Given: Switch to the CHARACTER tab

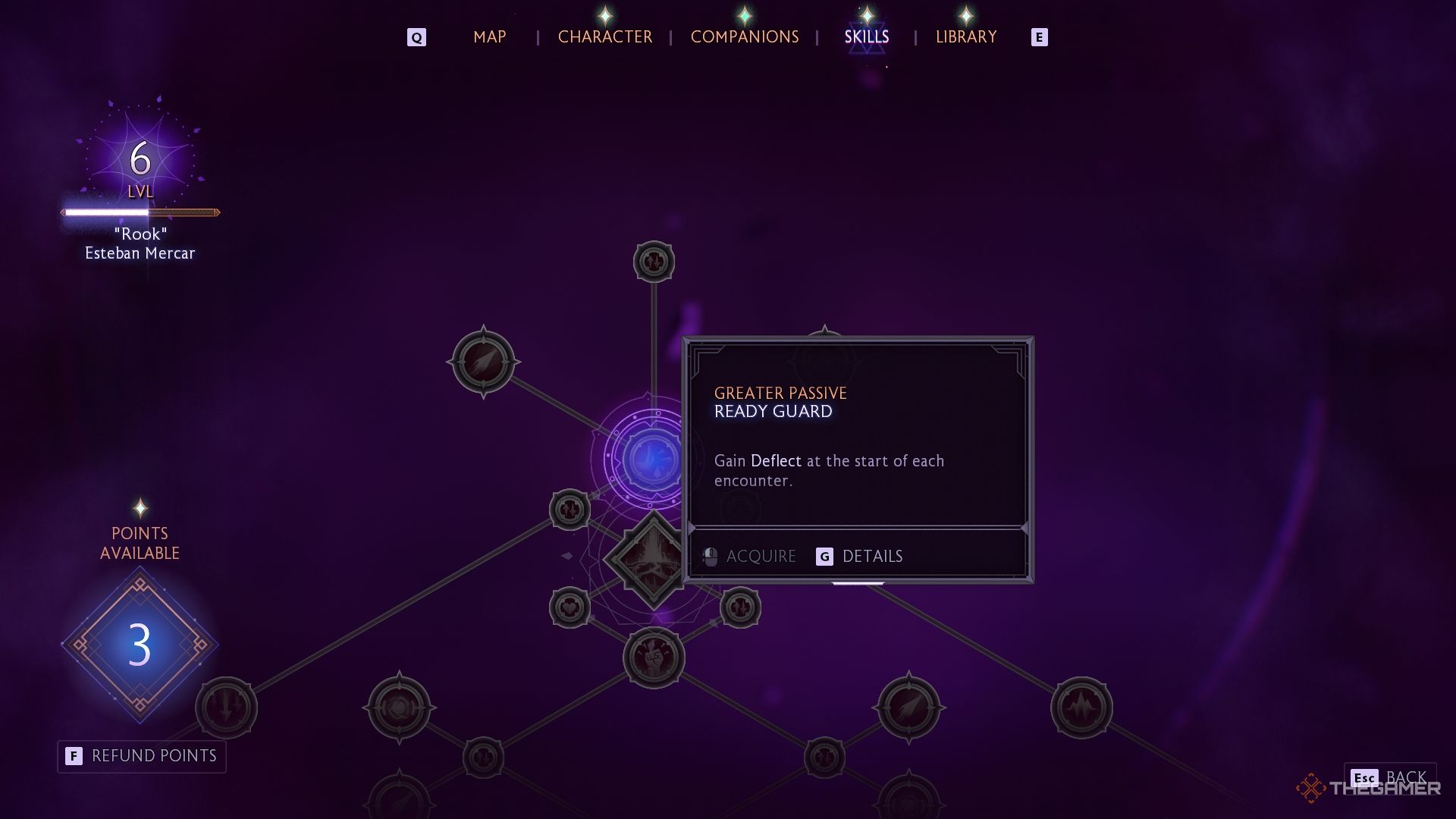Looking at the screenshot, I should 604,37.
